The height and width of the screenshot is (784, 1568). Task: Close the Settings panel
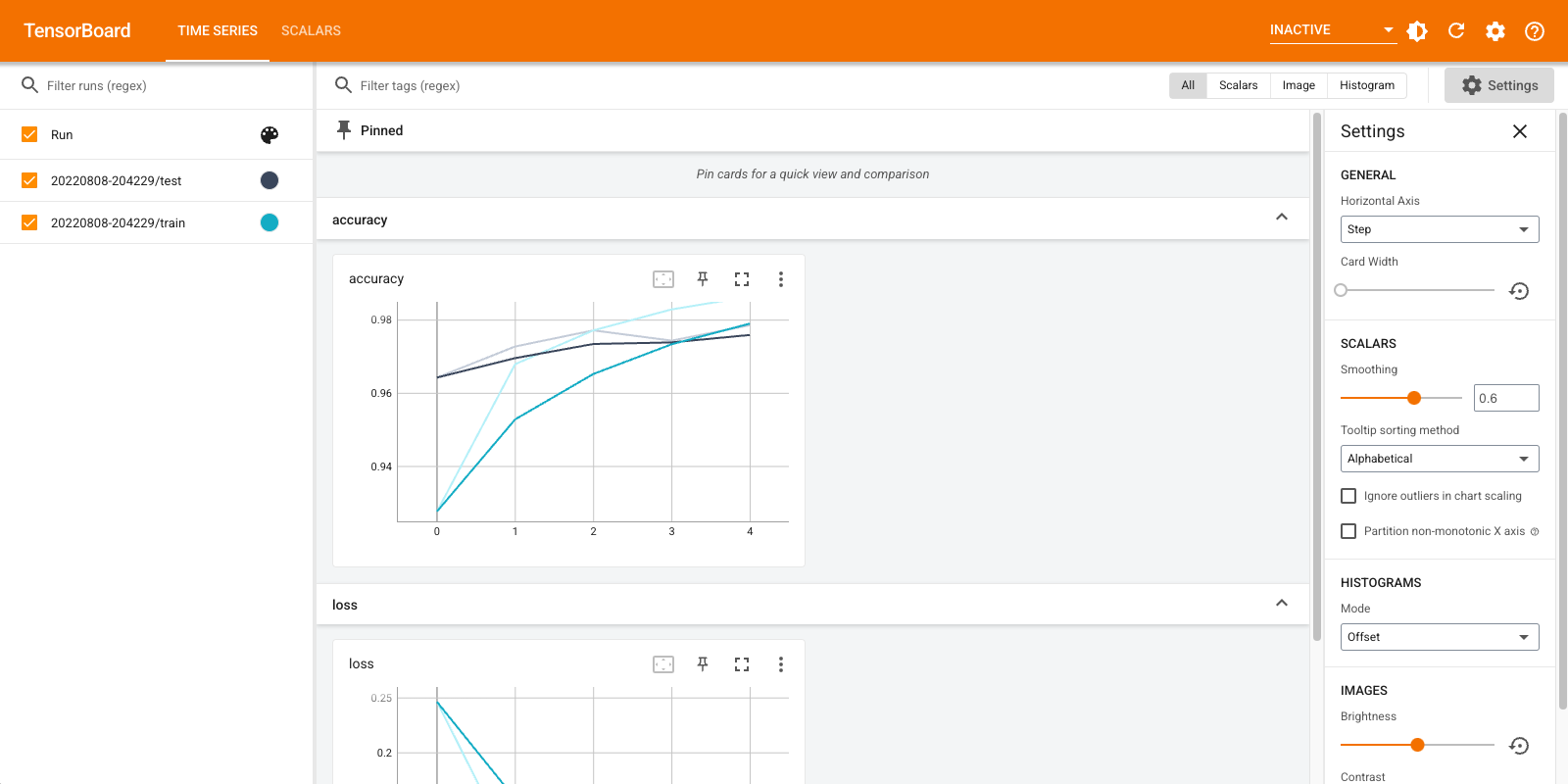pyautogui.click(x=1520, y=131)
